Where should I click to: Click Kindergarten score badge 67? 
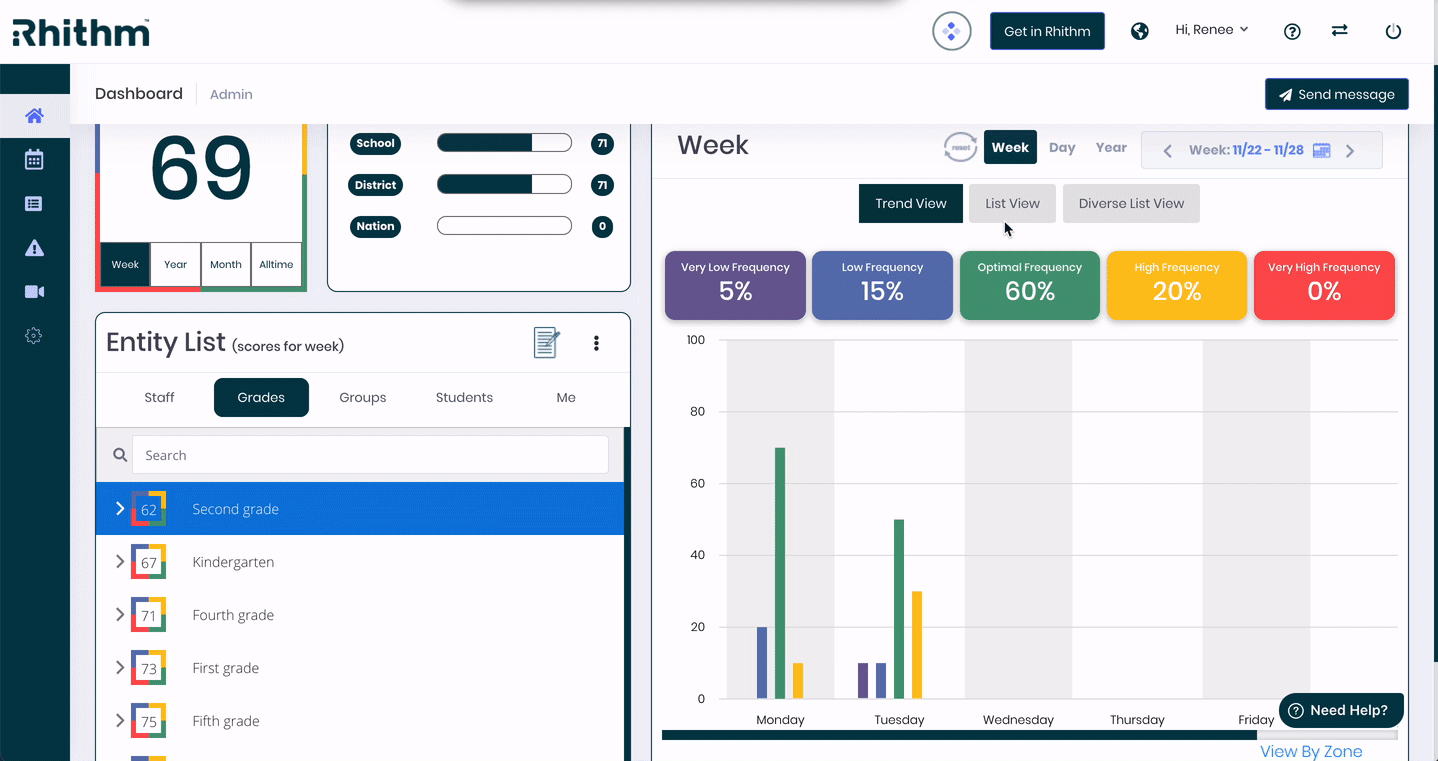click(x=148, y=562)
